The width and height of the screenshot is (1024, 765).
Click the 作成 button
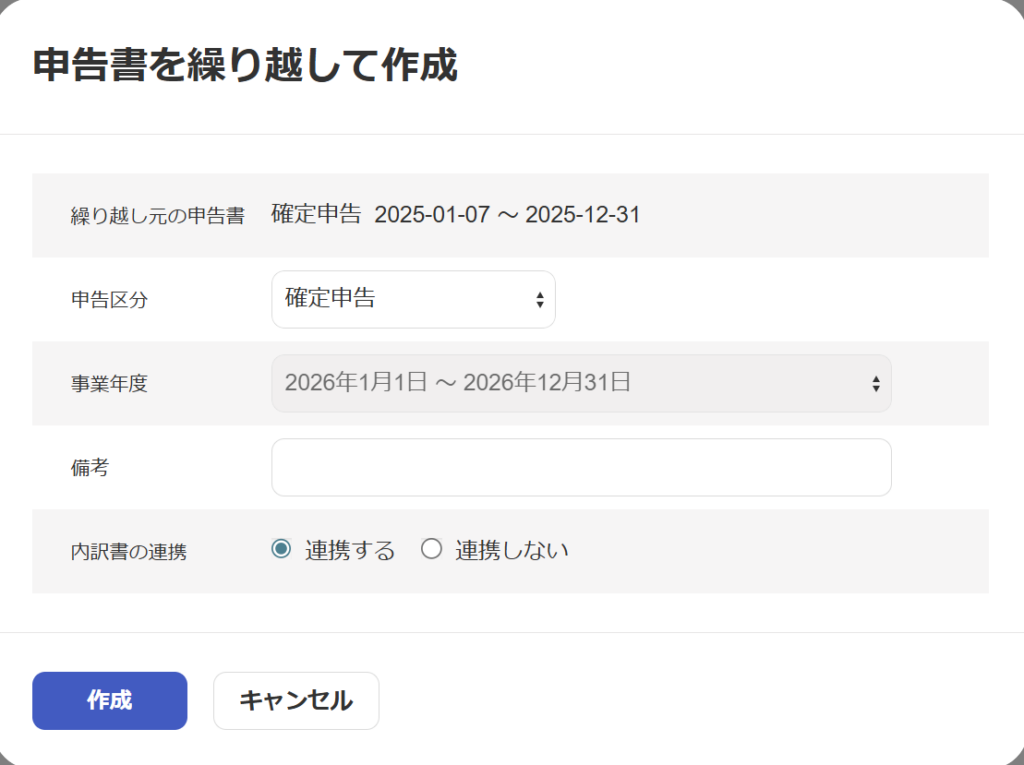110,701
